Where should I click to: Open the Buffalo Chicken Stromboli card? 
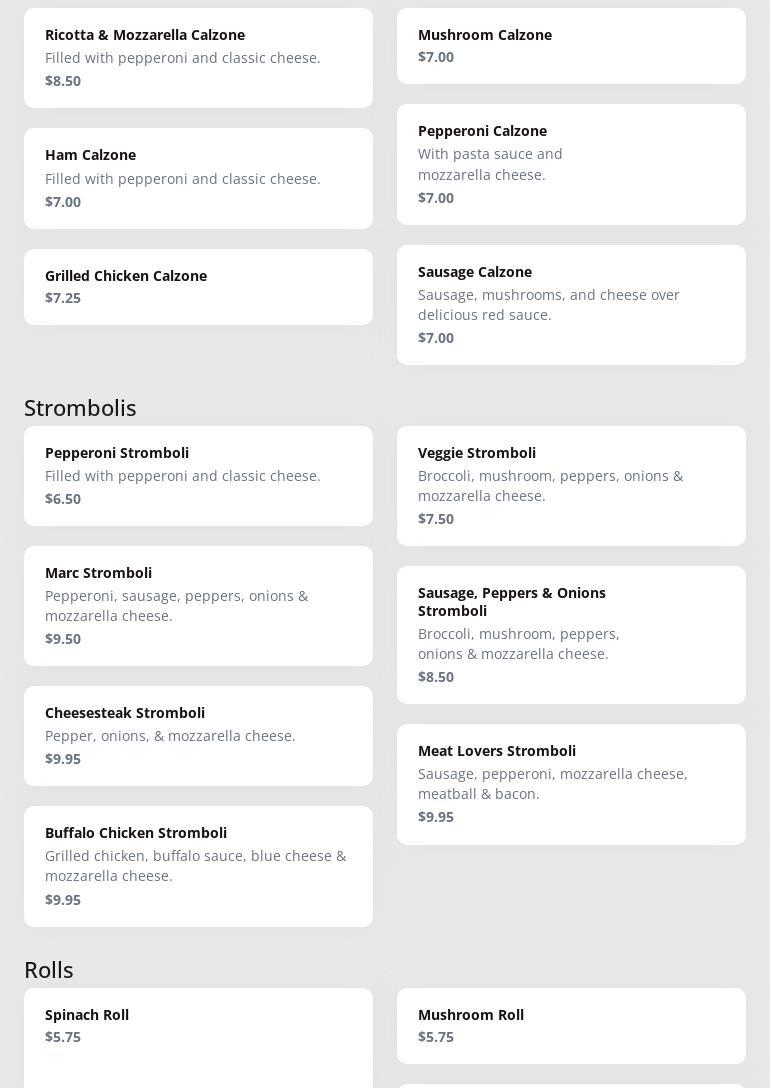click(x=198, y=865)
